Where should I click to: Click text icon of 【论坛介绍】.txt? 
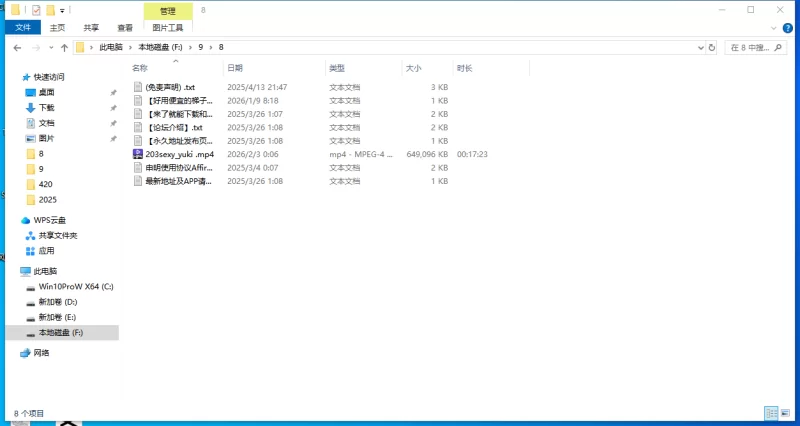[137, 128]
